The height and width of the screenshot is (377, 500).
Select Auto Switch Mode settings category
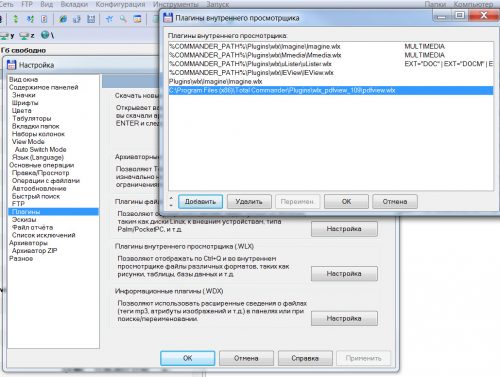click(41, 150)
